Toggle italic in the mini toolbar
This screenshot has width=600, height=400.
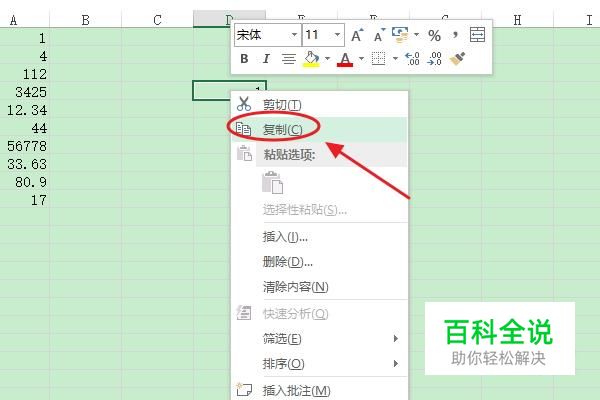click(x=266, y=59)
